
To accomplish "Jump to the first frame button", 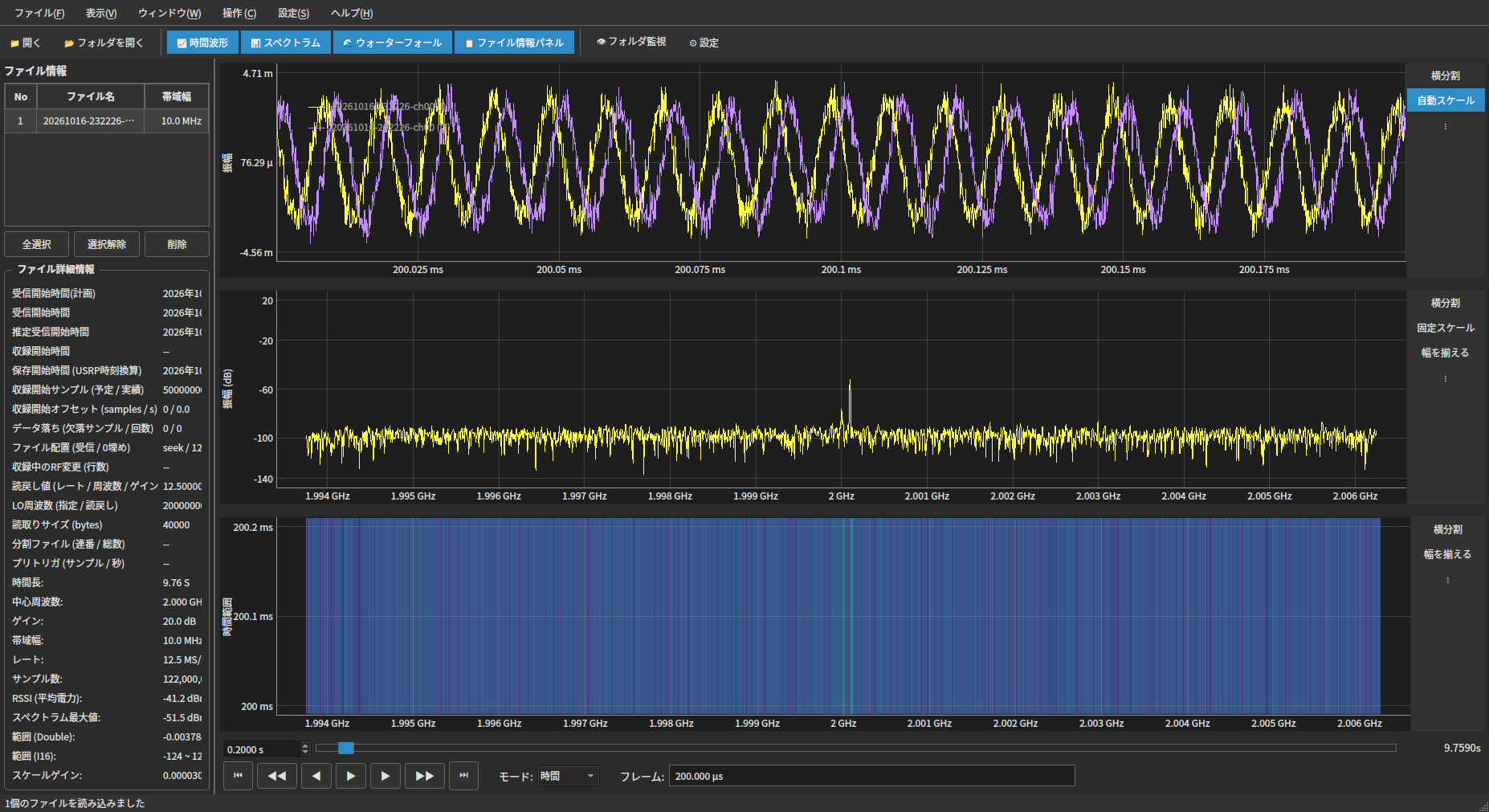I will 238,776.
